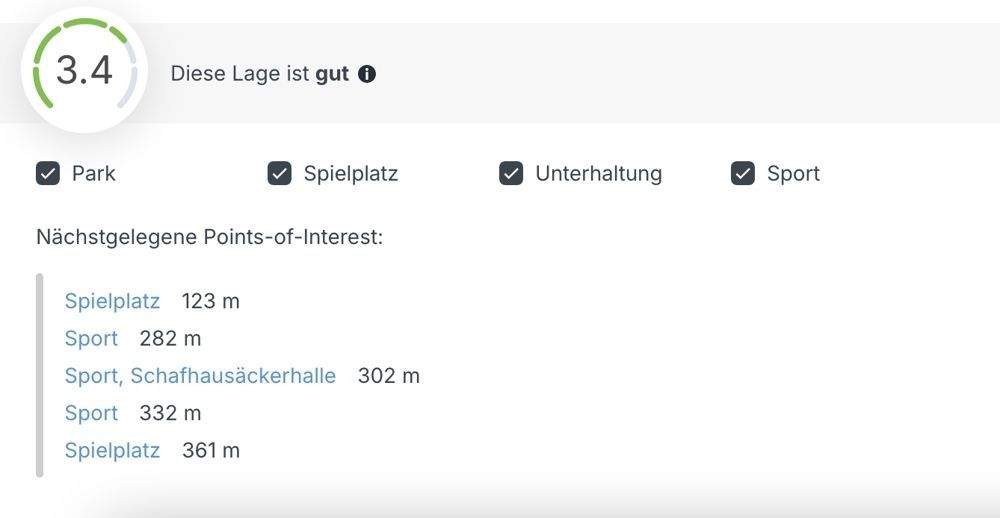
Task: Click the grey vertical bar beside list
Action: (40, 375)
